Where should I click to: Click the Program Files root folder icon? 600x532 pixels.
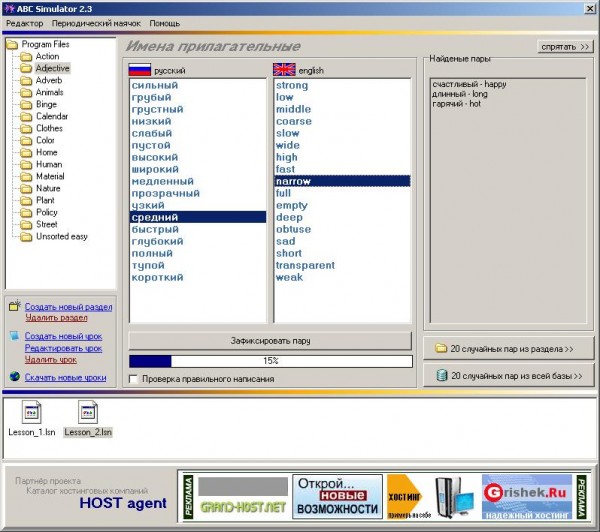[x=12, y=45]
